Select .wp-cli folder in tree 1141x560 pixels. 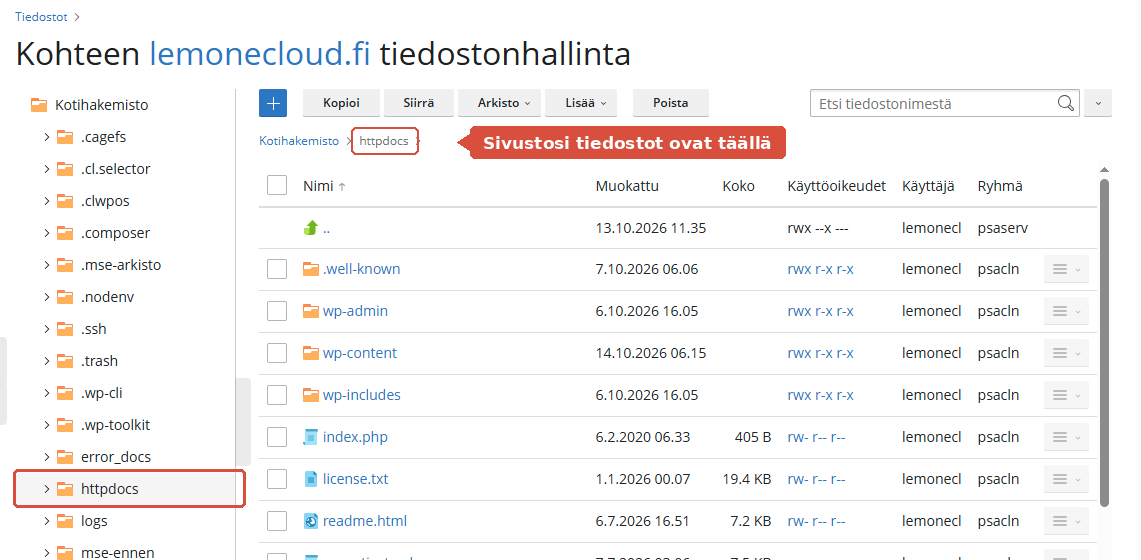pyautogui.click(x=101, y=393)
